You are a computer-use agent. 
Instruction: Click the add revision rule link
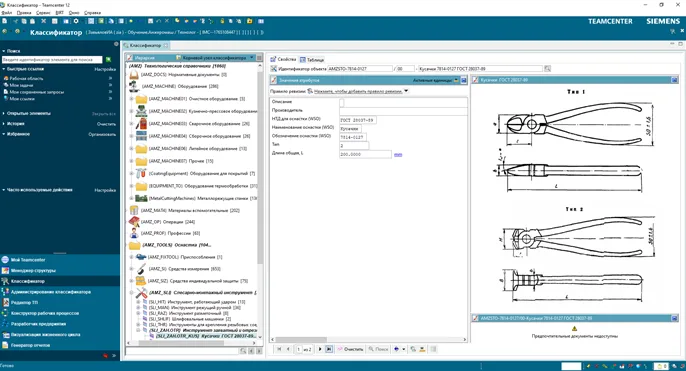tap(358, 91)
